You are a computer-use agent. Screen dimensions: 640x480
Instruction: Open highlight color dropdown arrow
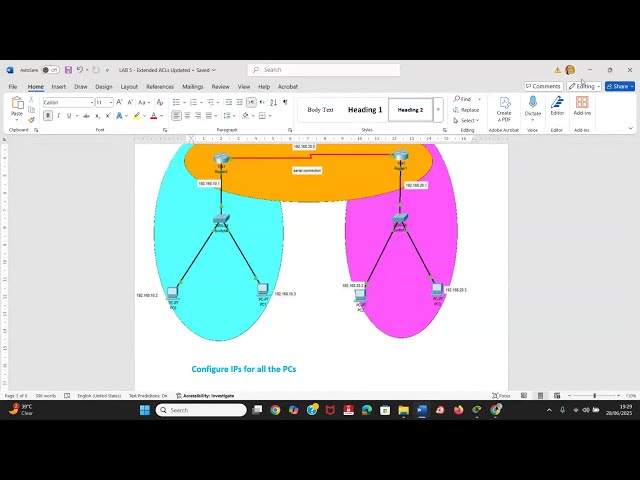144,116
